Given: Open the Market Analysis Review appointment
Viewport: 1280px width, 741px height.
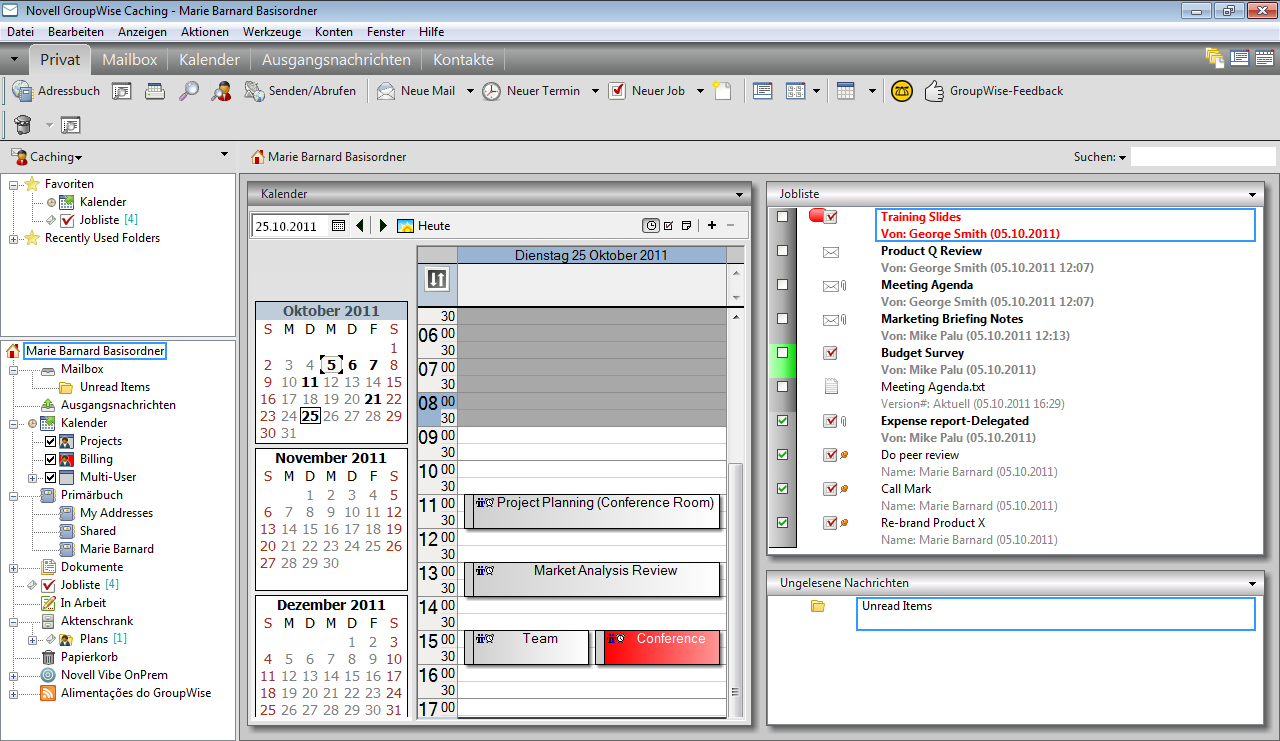Looking at the screenshot, I should [592, 579].
